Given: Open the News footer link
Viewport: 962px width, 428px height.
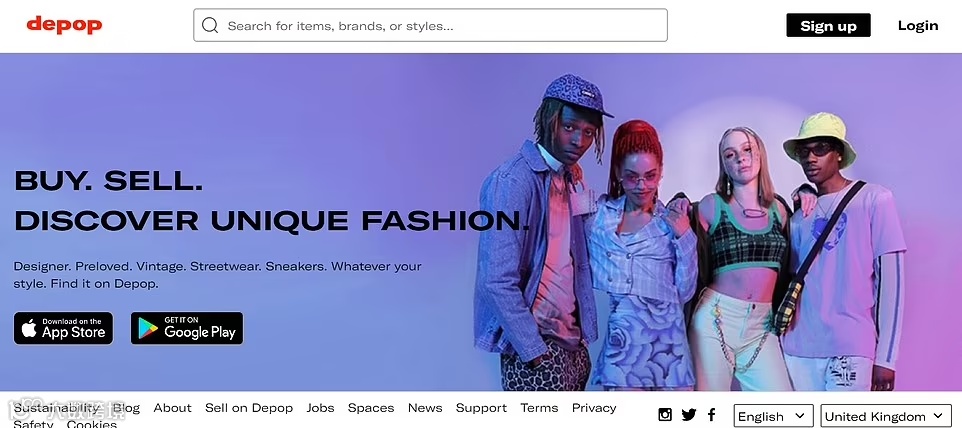Looking at the screenshot, I should (x=425, y=408).
